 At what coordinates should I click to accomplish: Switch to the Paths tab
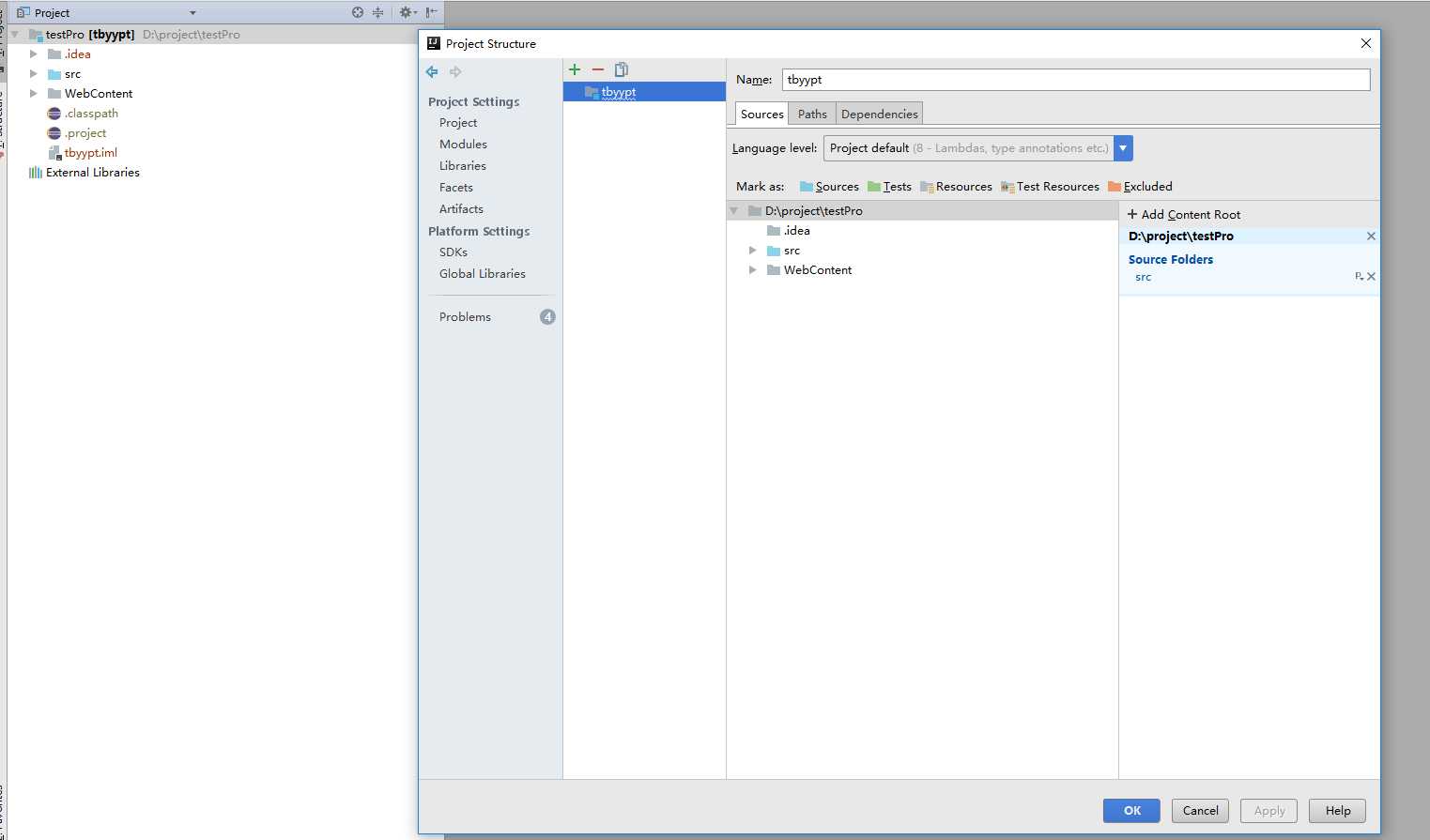[812, 114]
